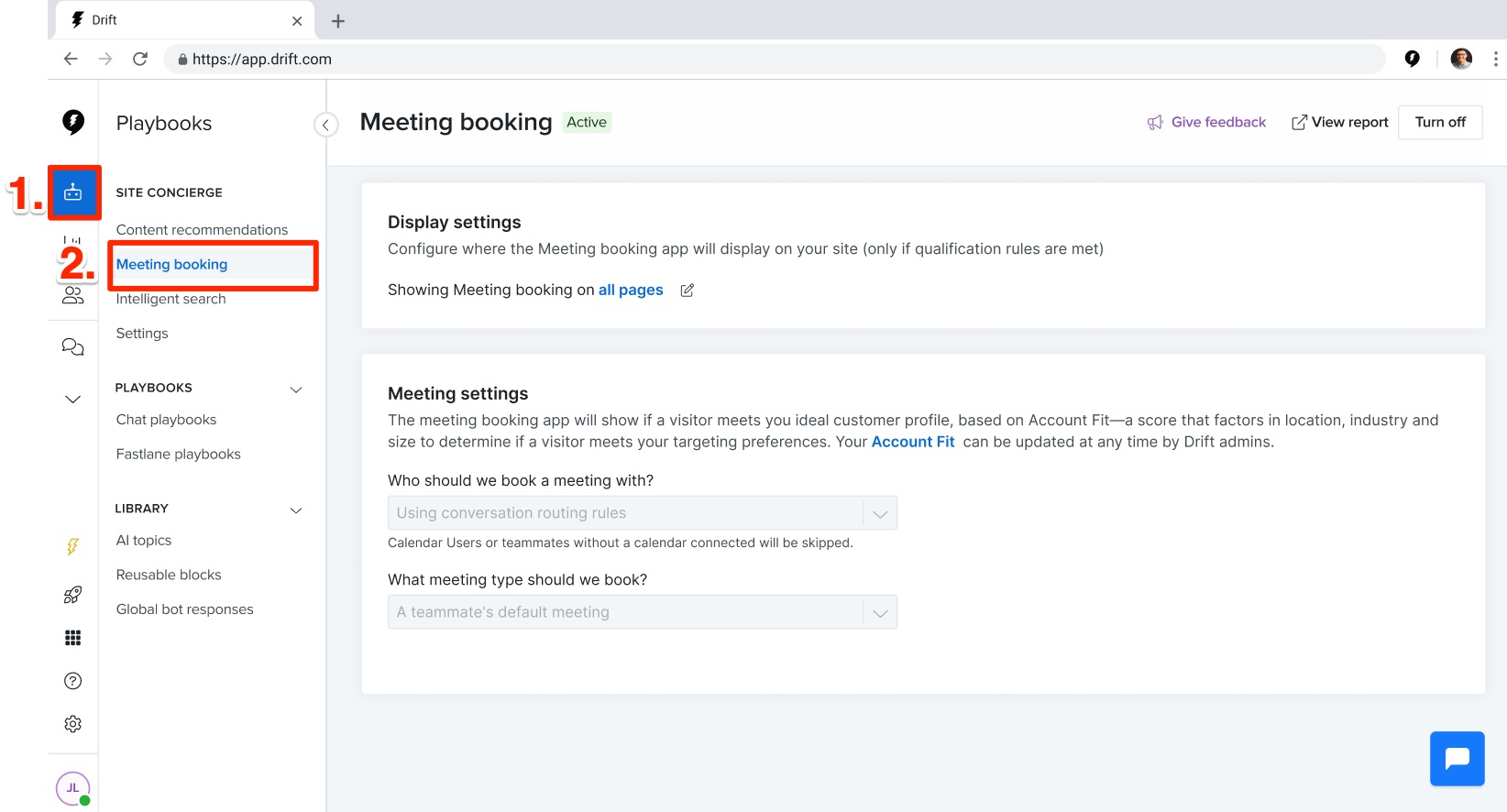Collapse the Playbooks side panel
1507x812 pixels.
coord(325,125)
